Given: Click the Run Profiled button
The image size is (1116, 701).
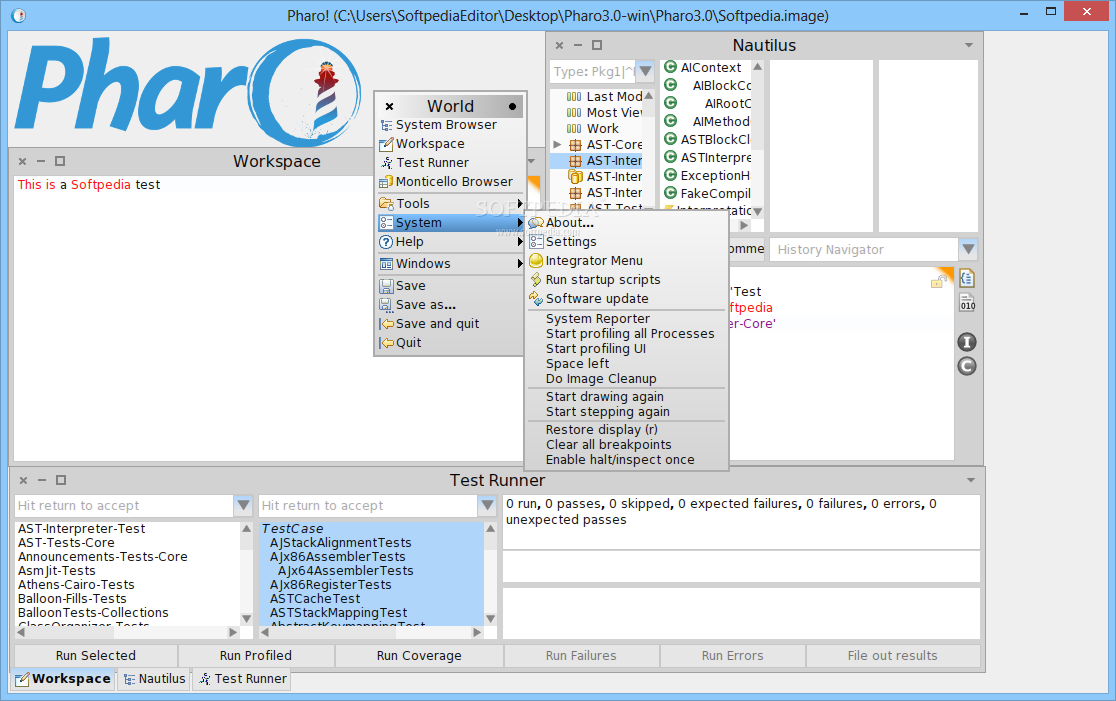Looking at the screenshot, I should coord(256,655).
